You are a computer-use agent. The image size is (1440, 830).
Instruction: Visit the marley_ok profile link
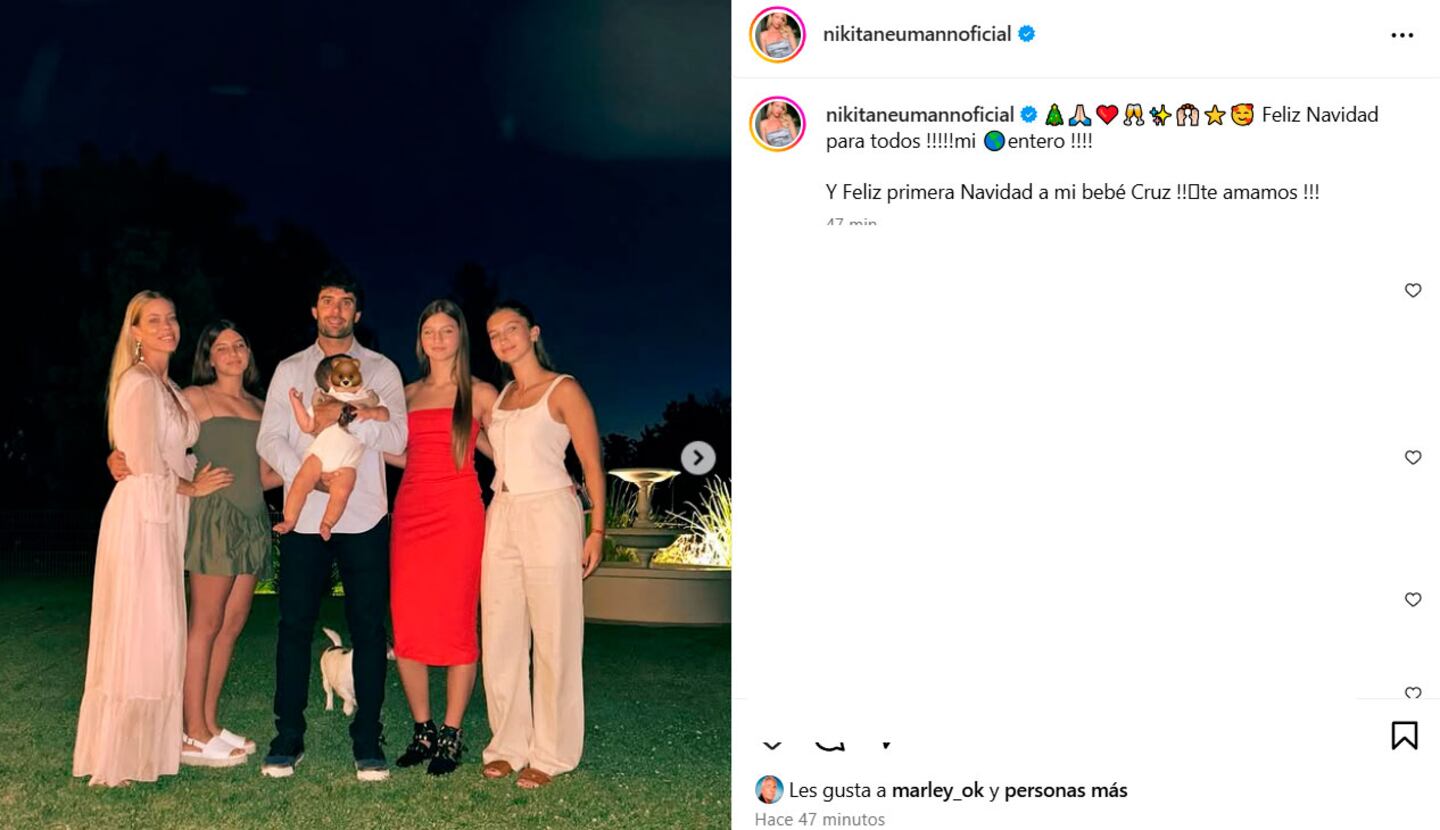point(938,790)
